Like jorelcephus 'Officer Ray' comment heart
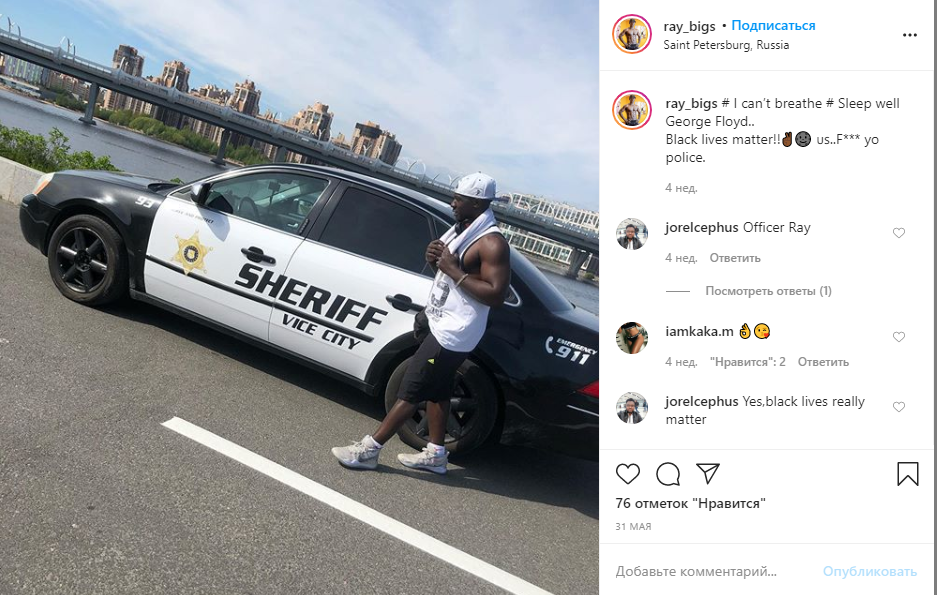 899,233
